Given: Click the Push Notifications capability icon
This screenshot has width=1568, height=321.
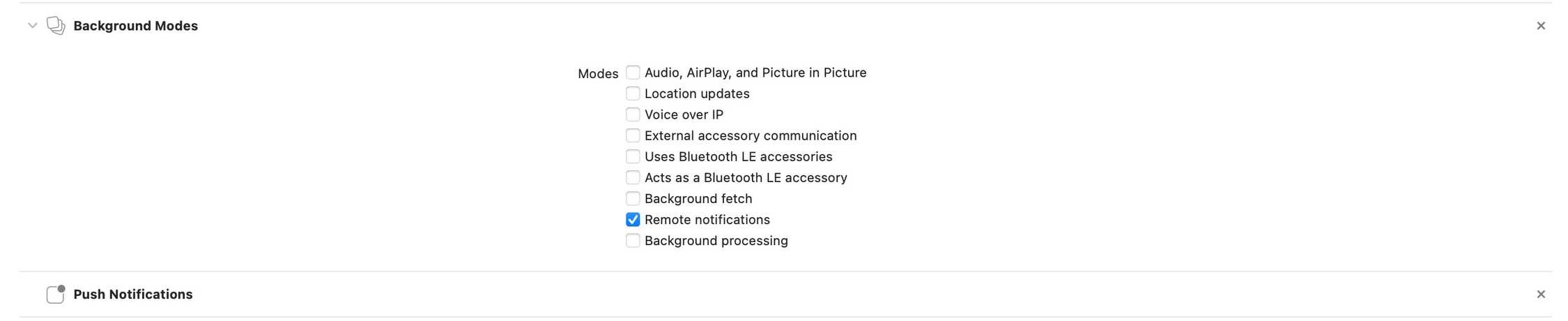Looking at the screenshot, I should click(x=56, y=294).
